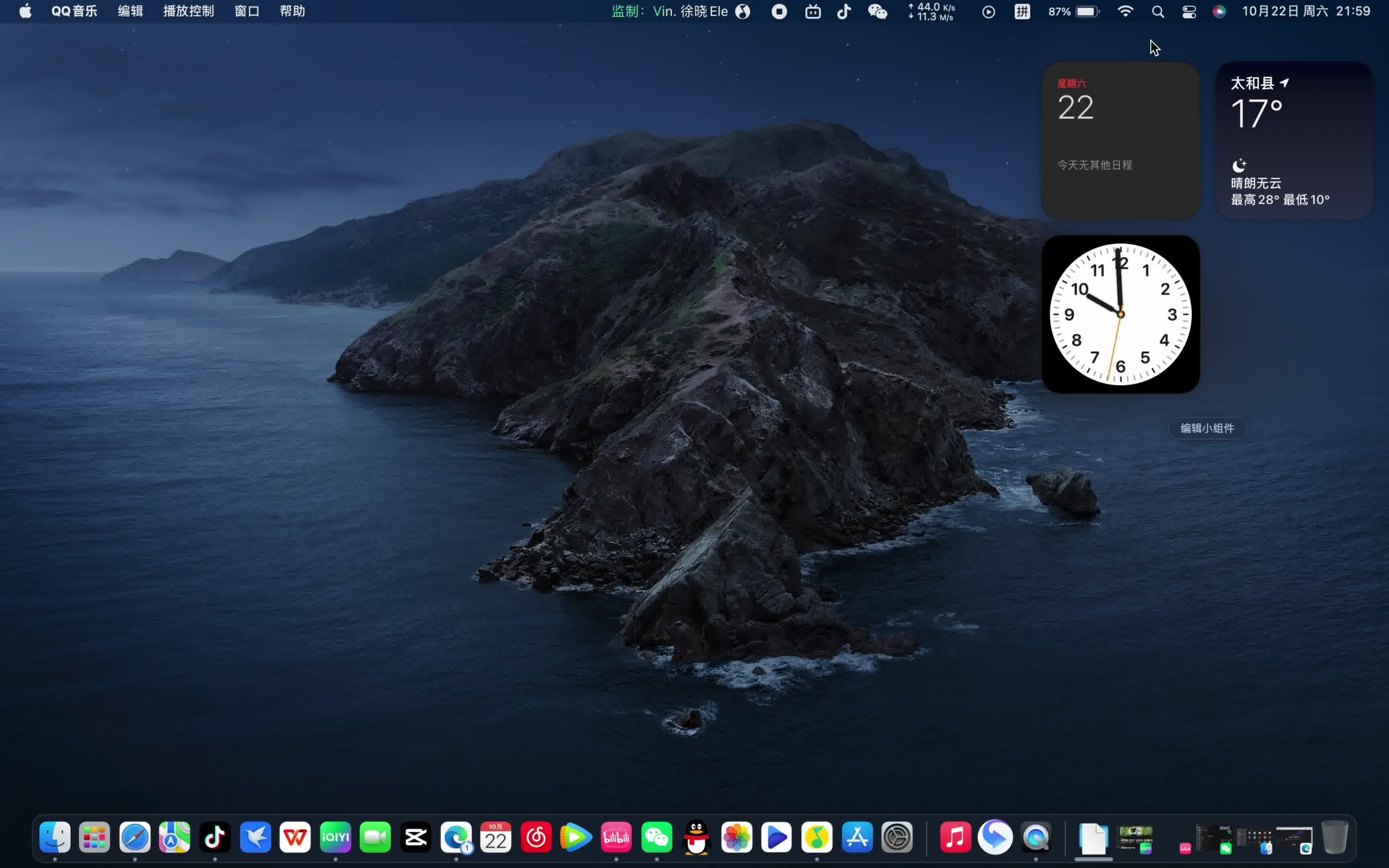The width and height of the screenshot is (1389, 868).
Task: Click the play circle menu bar icon
Action: coord(988,12)
